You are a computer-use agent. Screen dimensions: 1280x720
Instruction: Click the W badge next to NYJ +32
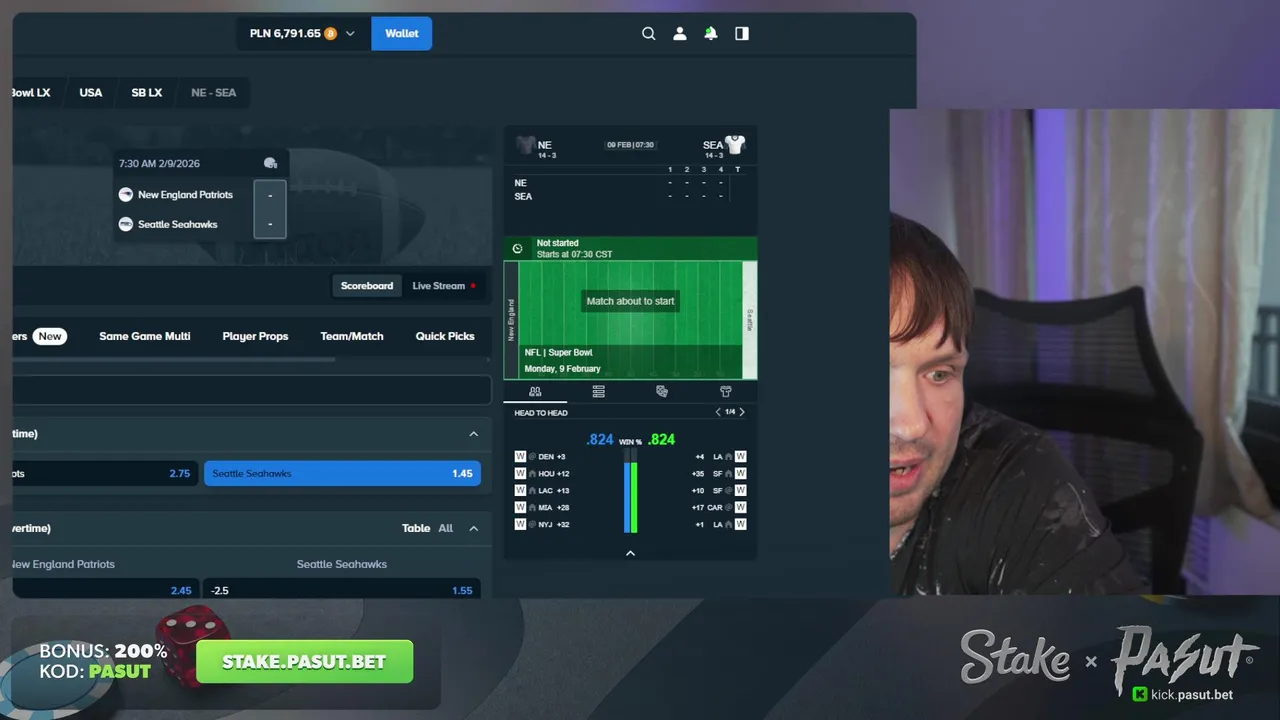[x=520, y=524]
